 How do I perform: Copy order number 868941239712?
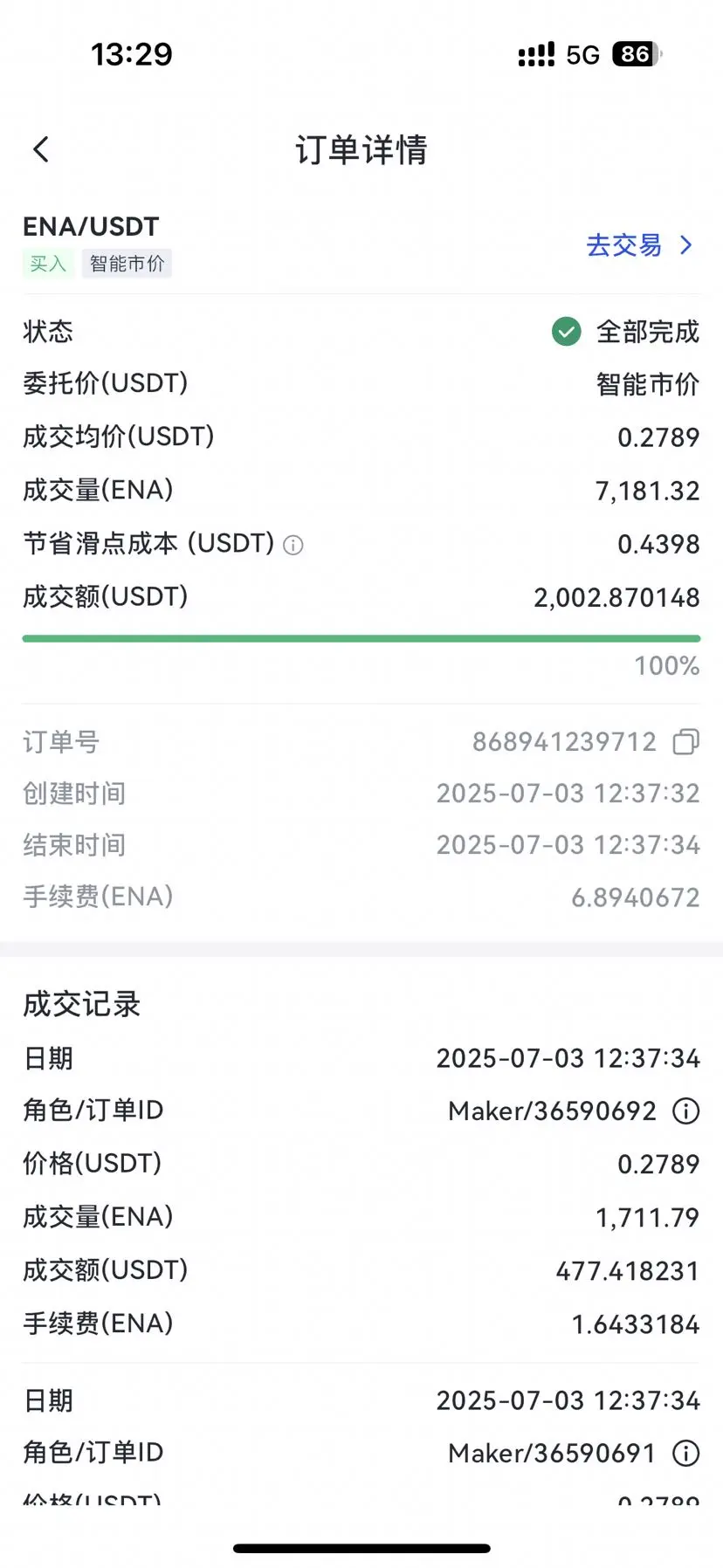(686, 742)
